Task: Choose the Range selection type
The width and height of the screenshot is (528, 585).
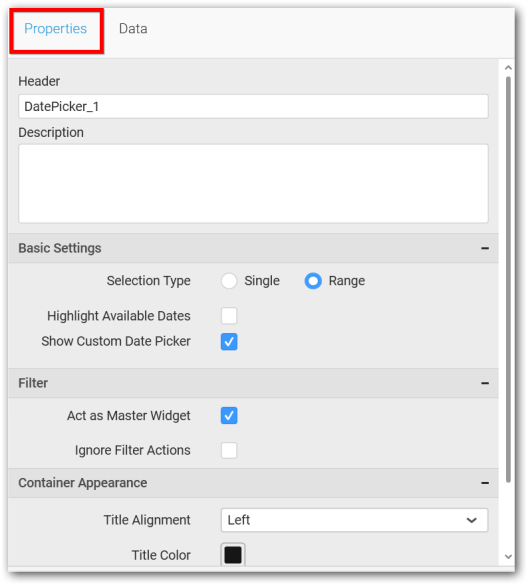Action: coord(313,281)
